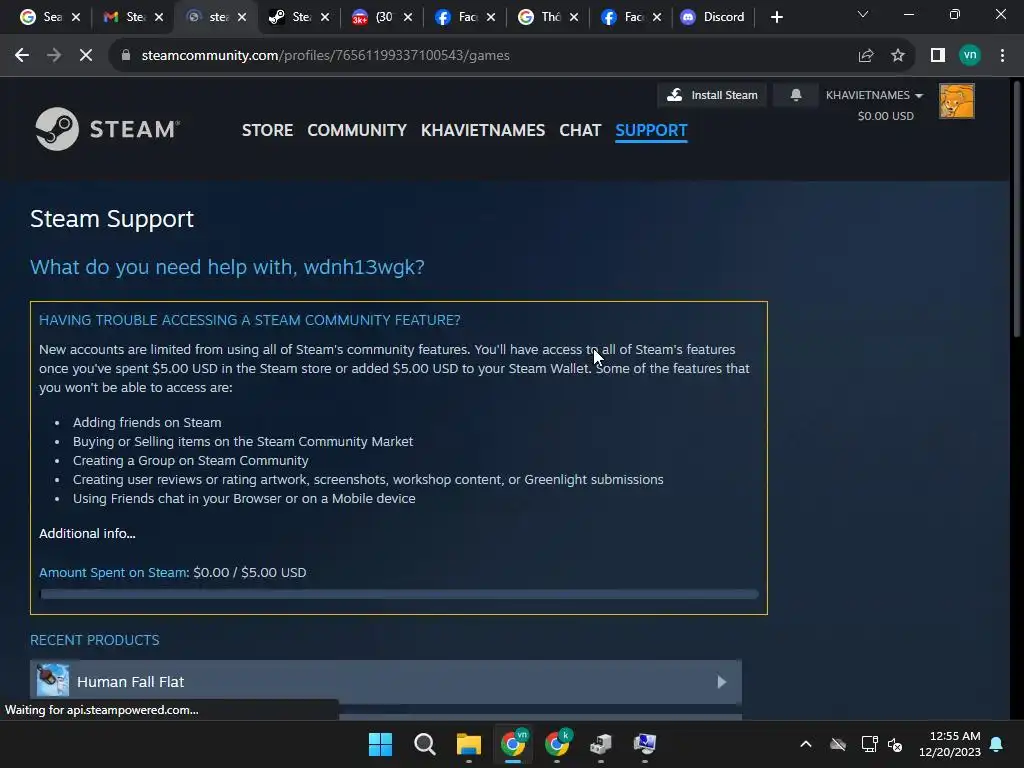This screenshot has height=768, width=1024.
Task: Expand Human Fall Flat row arrow
Action: (721, 682)
